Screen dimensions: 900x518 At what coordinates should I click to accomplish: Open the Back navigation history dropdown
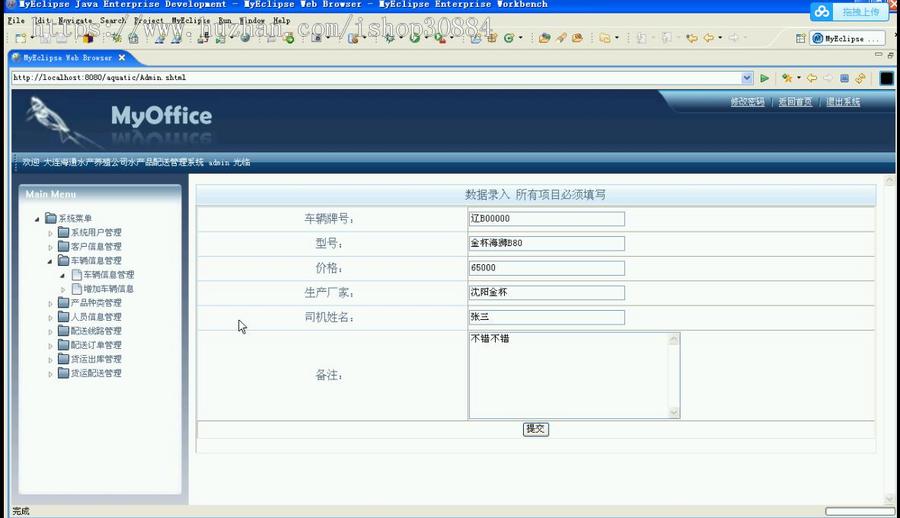720,38
